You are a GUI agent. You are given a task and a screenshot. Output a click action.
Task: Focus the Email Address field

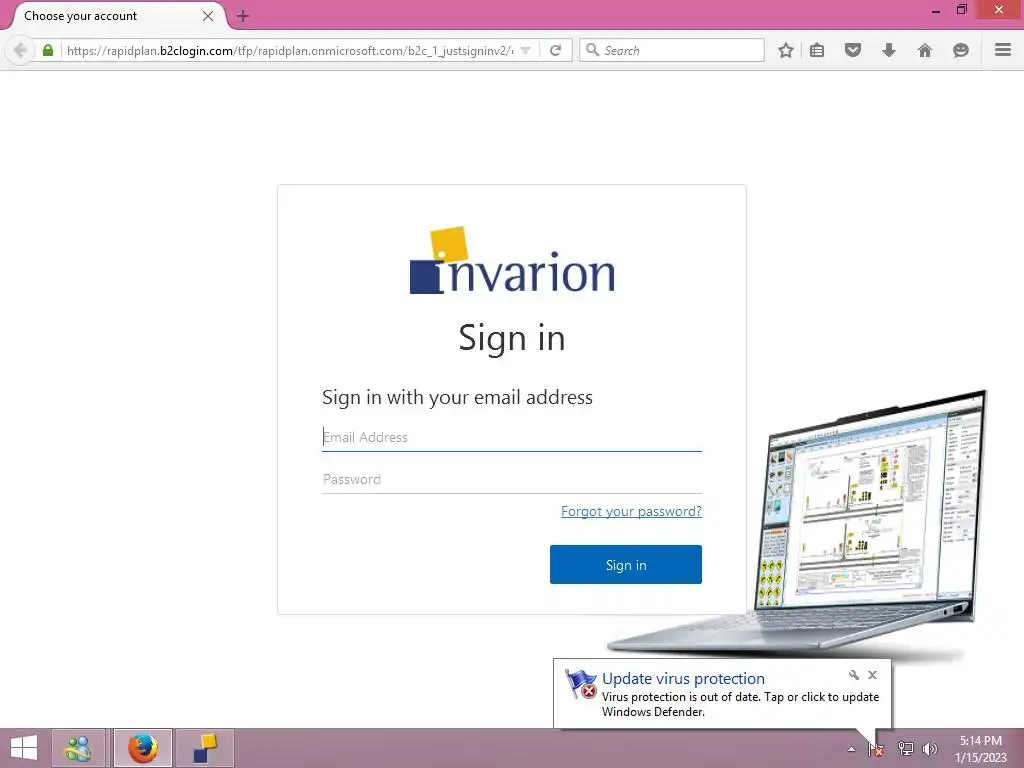click(511, 437)
